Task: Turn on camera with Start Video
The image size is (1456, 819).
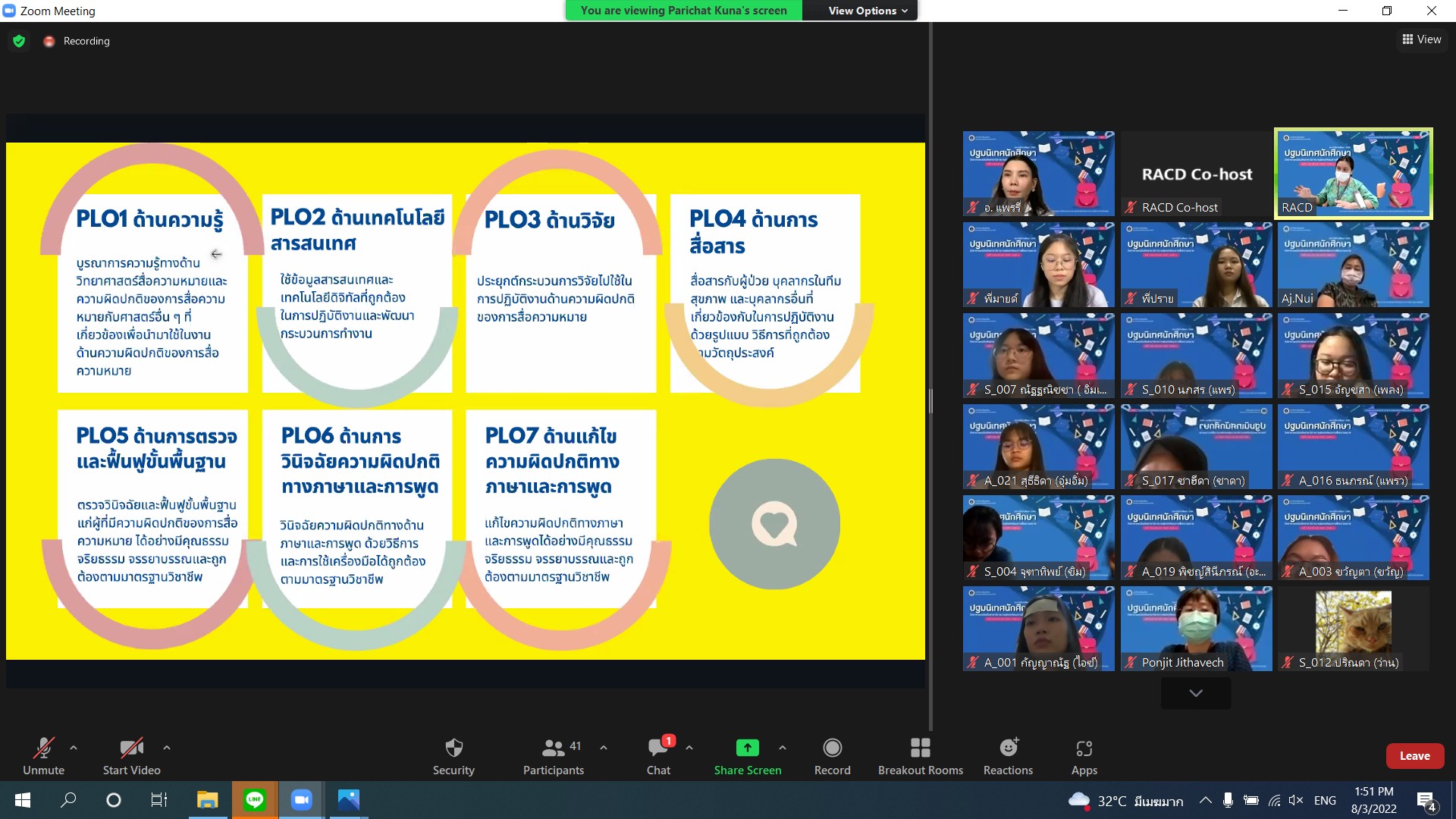Action: click(131, 757)
